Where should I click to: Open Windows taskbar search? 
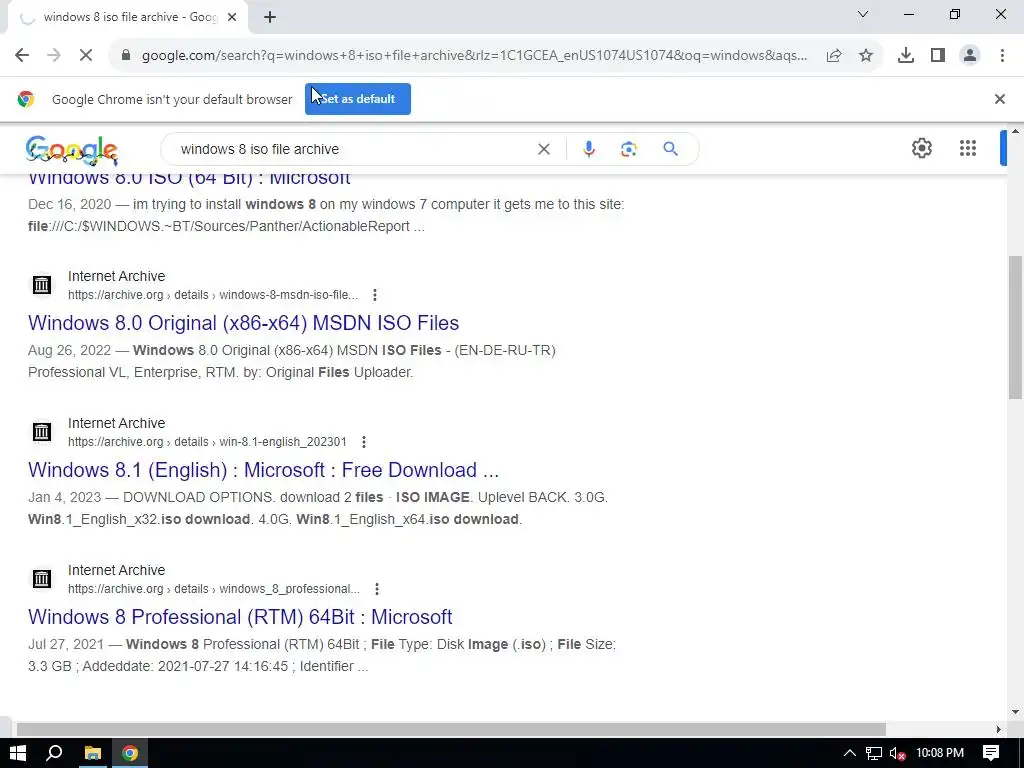click(x=54, y=753)
